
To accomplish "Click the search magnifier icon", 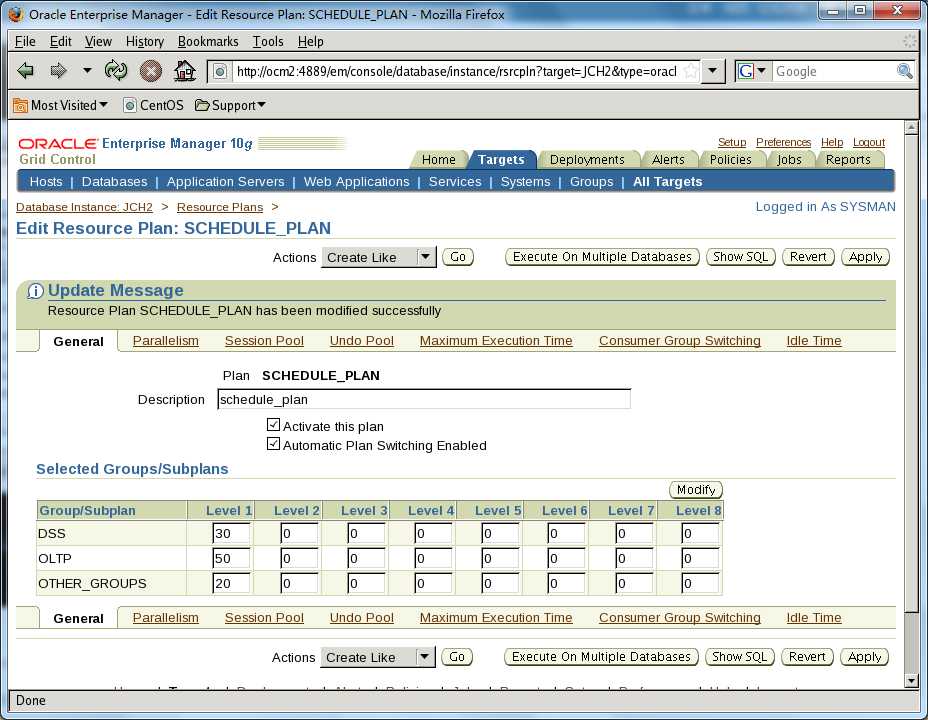I will (x=904, y=71).
